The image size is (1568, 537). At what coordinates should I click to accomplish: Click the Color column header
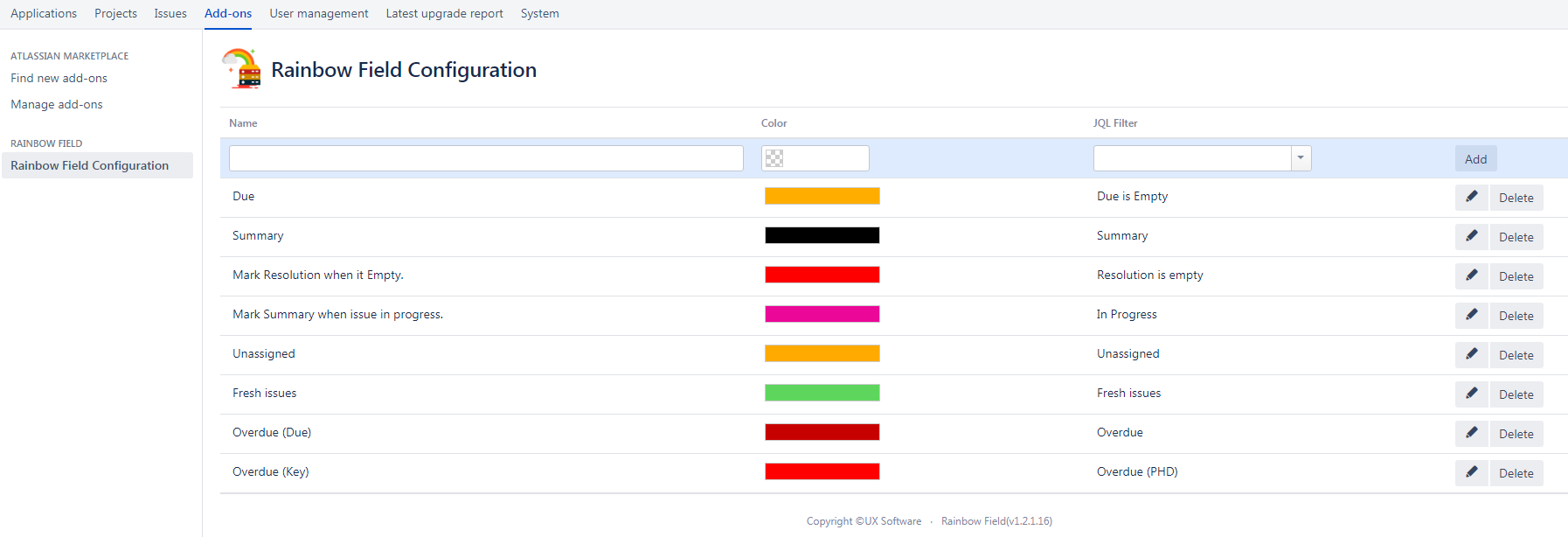tap(774, 123)
